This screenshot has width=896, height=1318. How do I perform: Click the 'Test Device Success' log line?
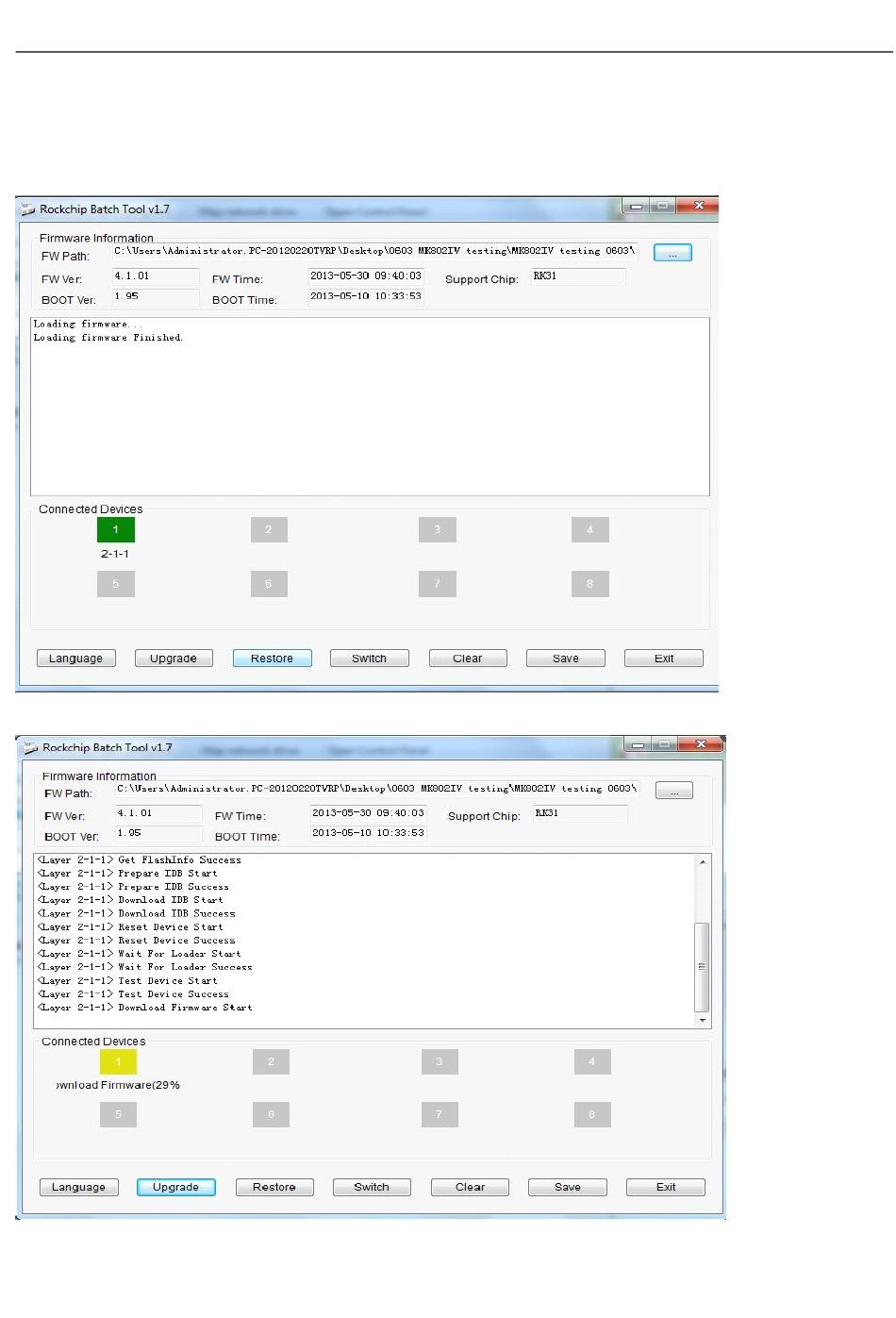134,994
